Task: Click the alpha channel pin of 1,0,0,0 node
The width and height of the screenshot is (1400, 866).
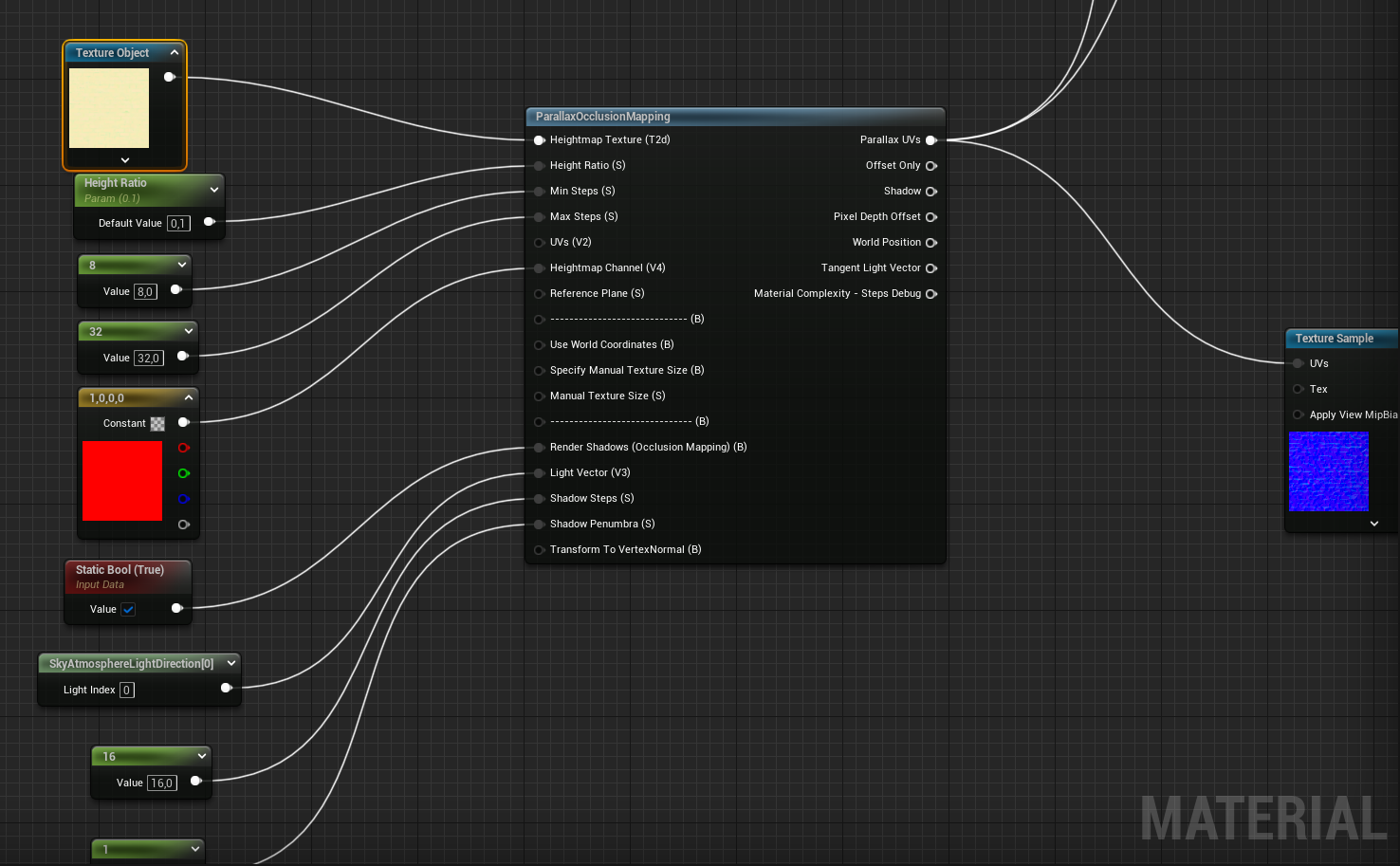Action: (x=183, y=525)
